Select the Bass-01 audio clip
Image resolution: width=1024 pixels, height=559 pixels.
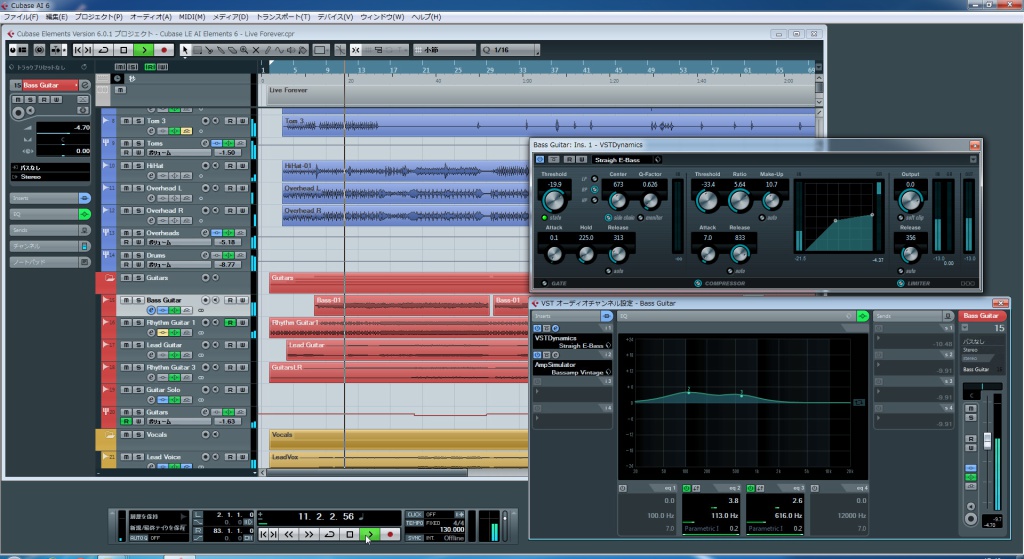pyautogui.click(x=402, y=306)
